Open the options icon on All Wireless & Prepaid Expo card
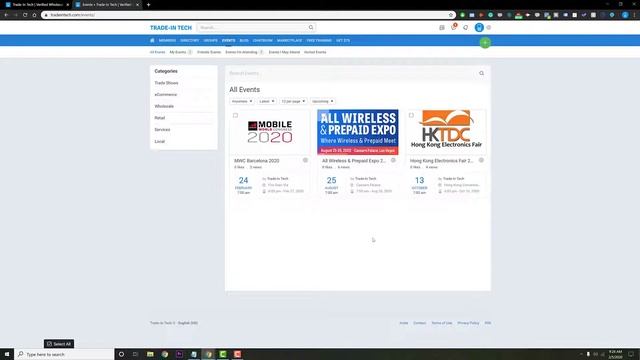Viewport: 640px width, 360px height. [393, 160]
